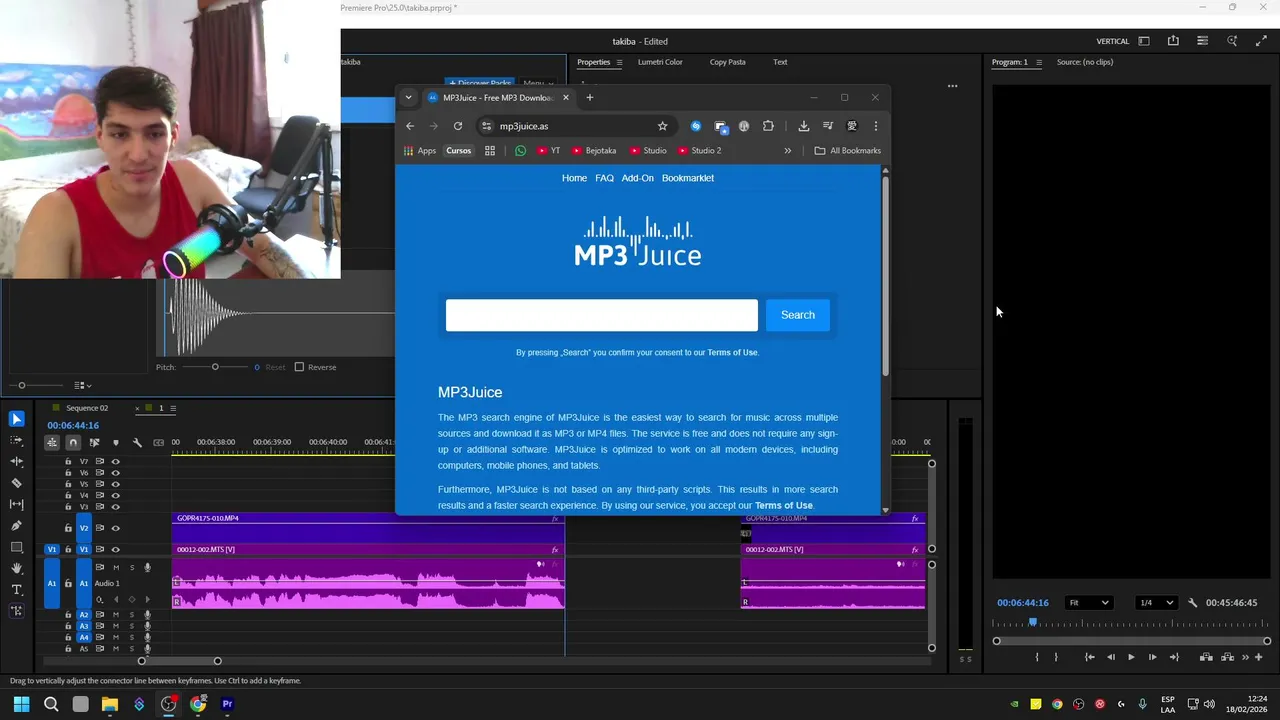Switch to the Source: (no clips) tab
The width and height of the screenshot is (1280, 720).
tap(1085, 62)
